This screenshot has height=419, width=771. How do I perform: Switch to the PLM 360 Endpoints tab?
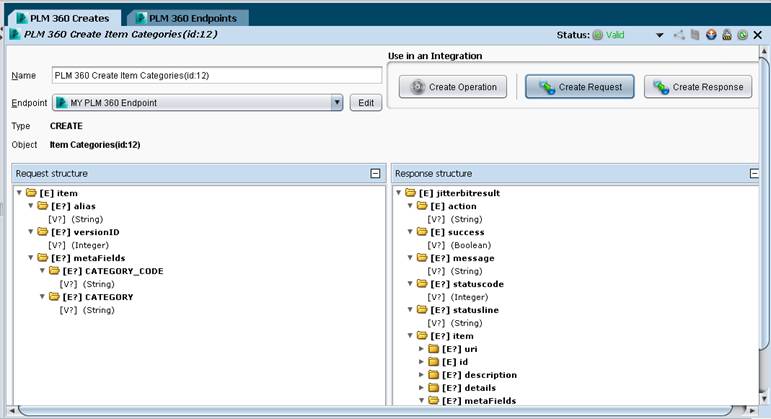click(x=187, y=18)
